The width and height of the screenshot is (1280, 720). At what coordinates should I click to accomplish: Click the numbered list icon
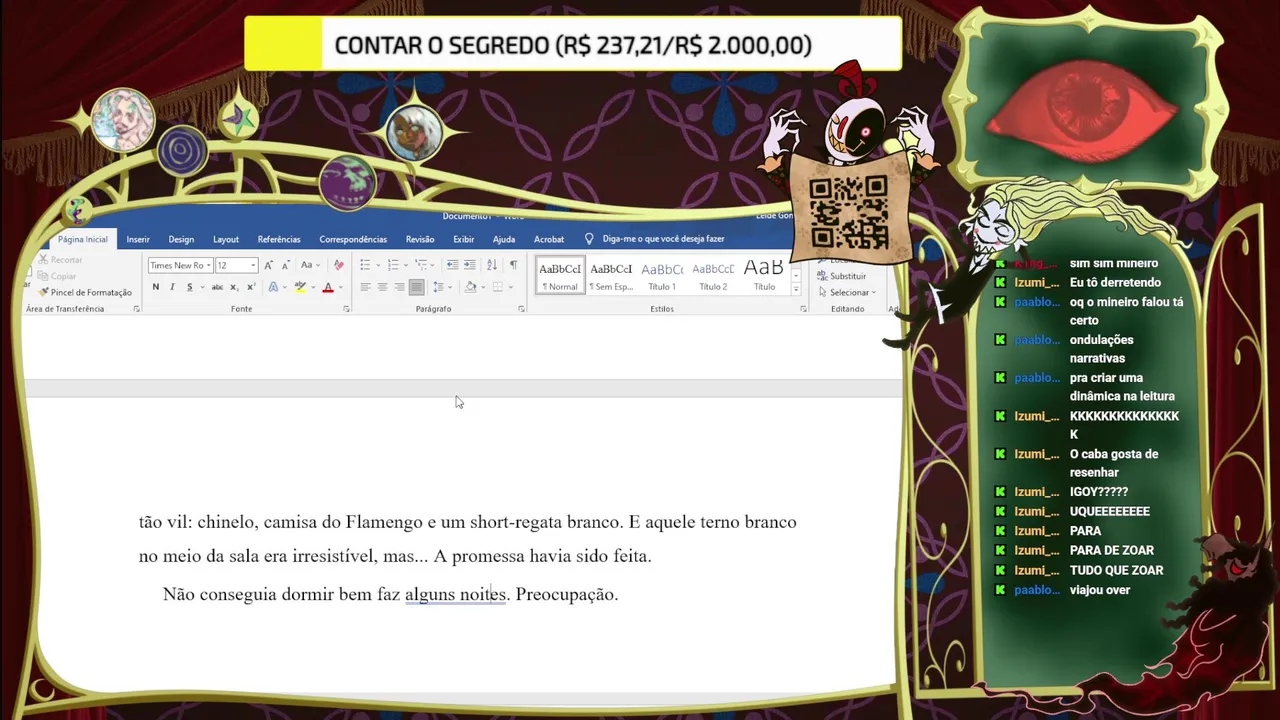(394, 265)
